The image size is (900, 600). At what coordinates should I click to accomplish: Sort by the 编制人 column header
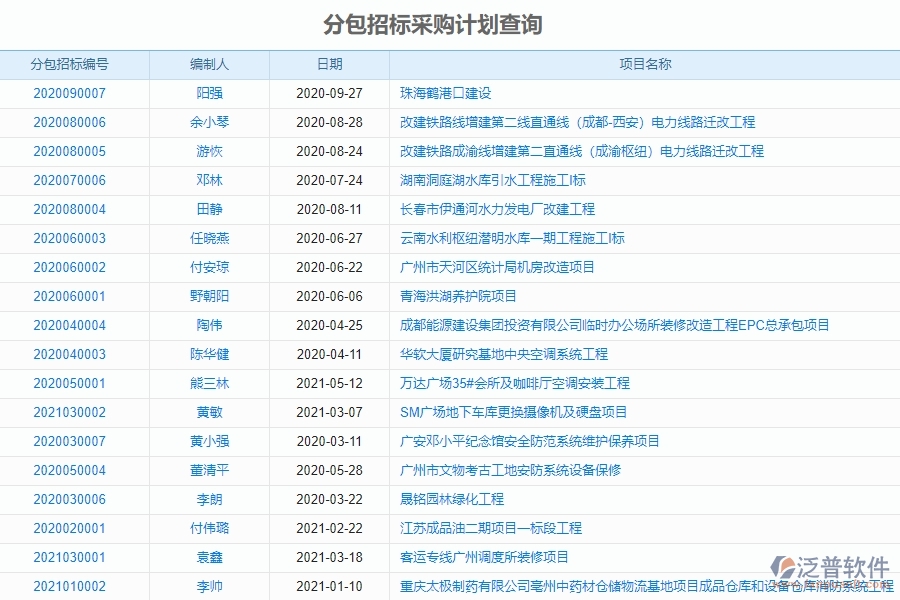click(208, 63)
